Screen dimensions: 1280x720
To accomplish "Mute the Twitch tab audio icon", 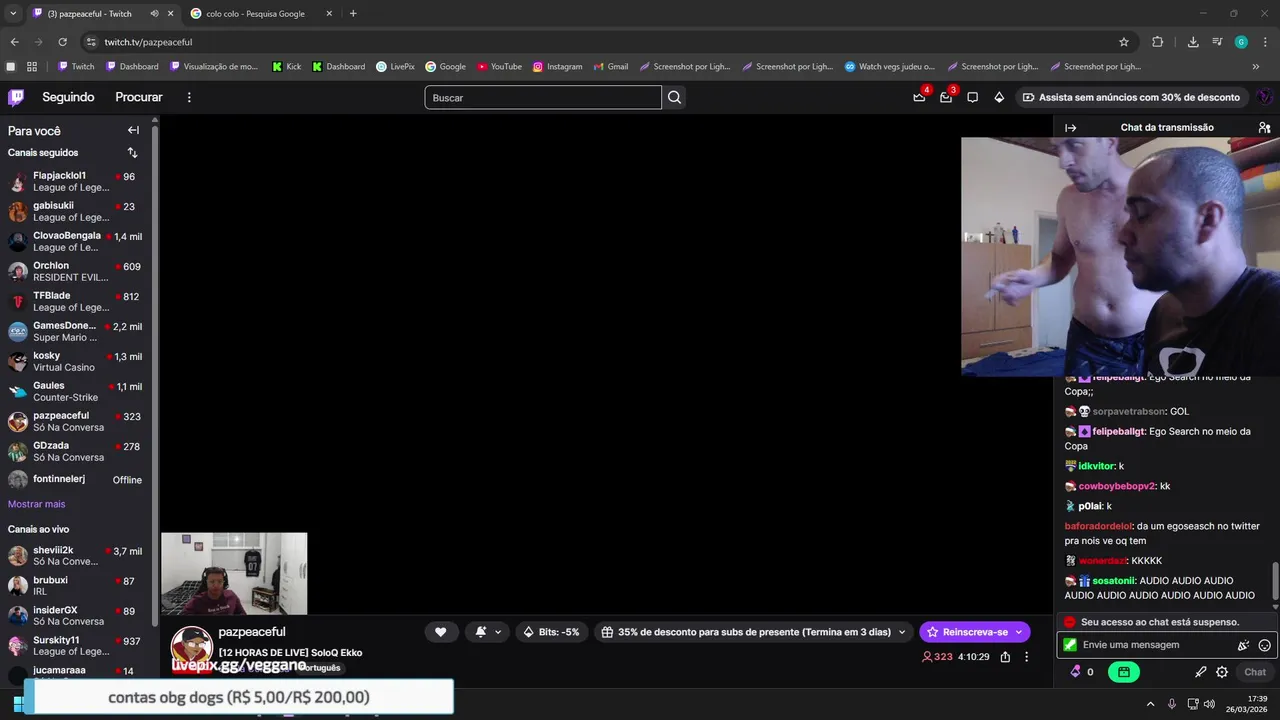I will (x=154, y=14).
